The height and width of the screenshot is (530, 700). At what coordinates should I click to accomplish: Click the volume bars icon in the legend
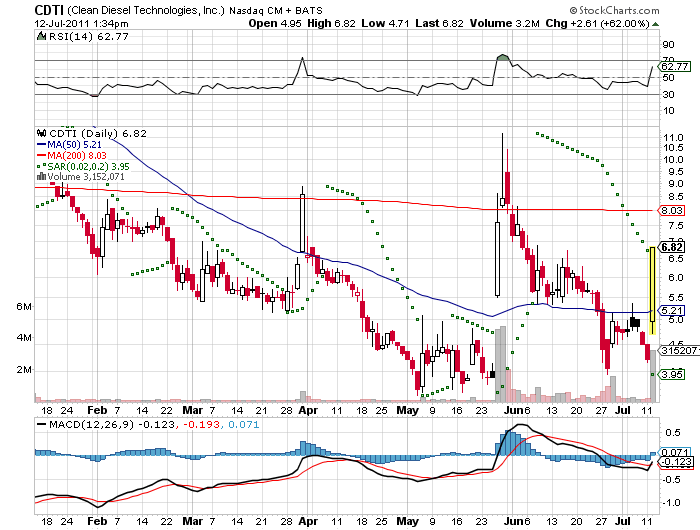[x=42, y=177]
